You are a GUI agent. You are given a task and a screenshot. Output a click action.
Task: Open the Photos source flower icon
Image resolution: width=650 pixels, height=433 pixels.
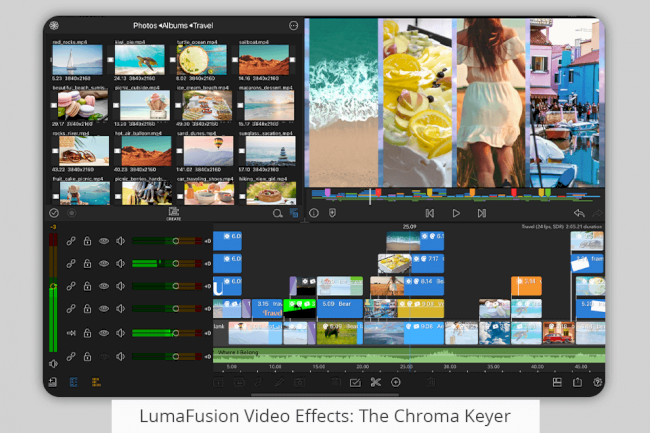[x=54, y=26]
